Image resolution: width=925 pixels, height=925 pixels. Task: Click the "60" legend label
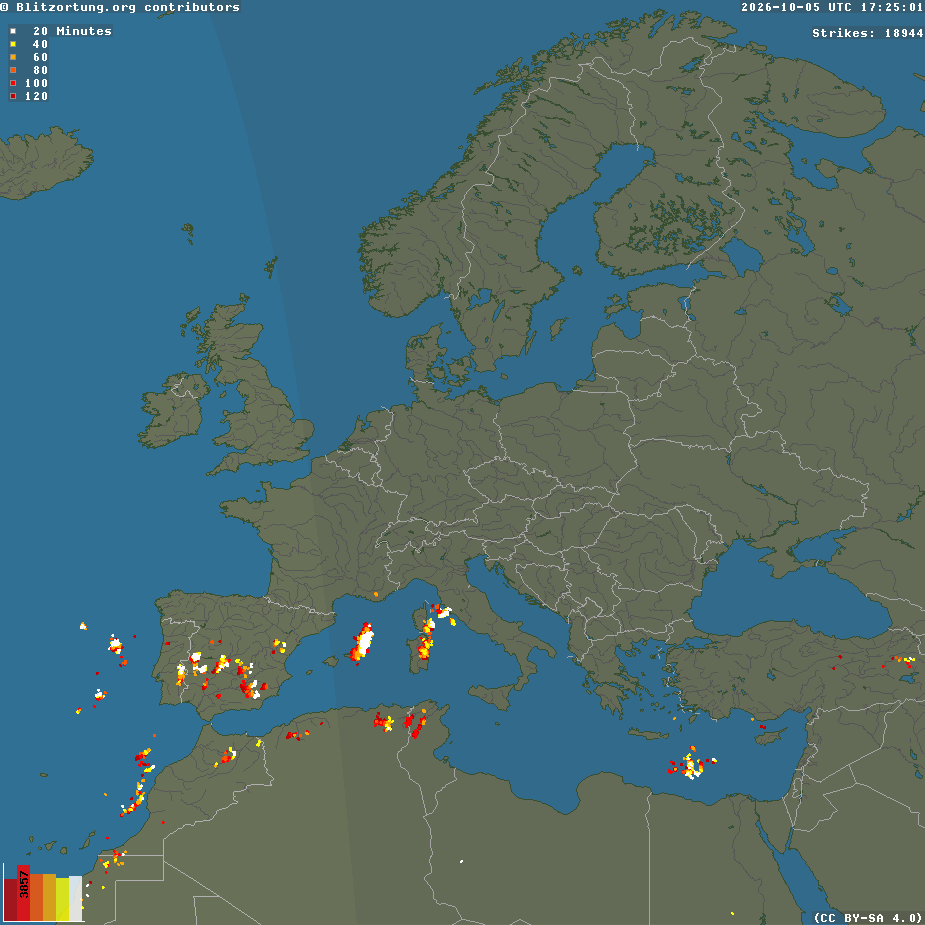[40, 57]
